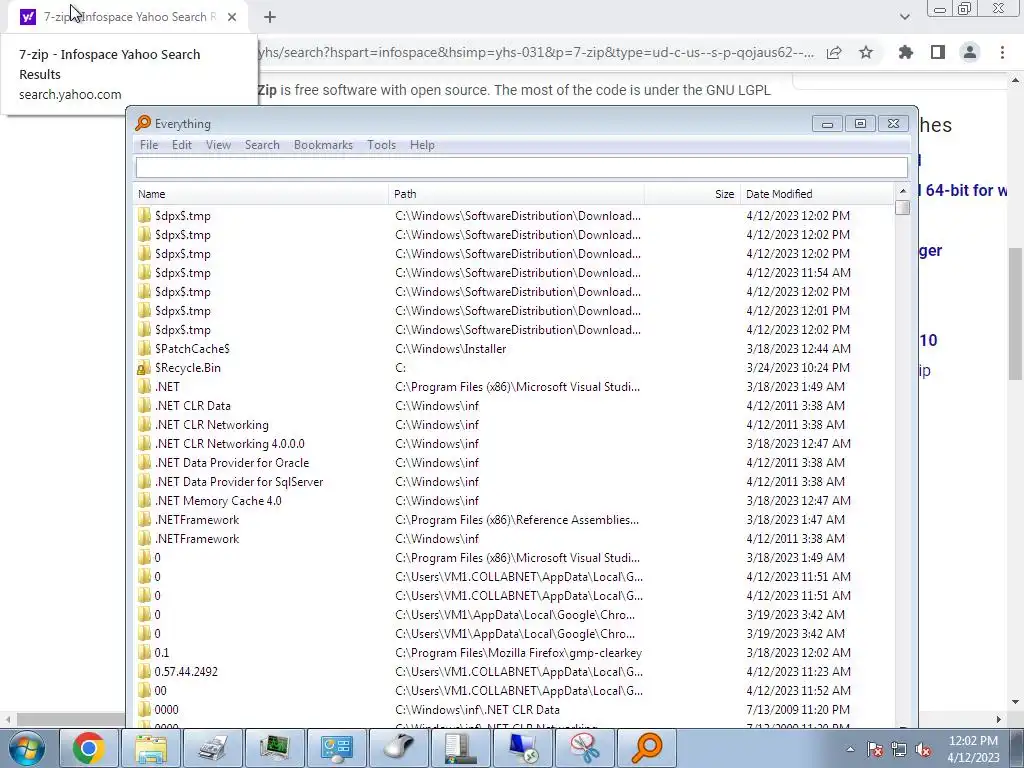Sort by the Name column header
Image resolution: width=1024 pixels, height=768 pixels.
point(261,194)
